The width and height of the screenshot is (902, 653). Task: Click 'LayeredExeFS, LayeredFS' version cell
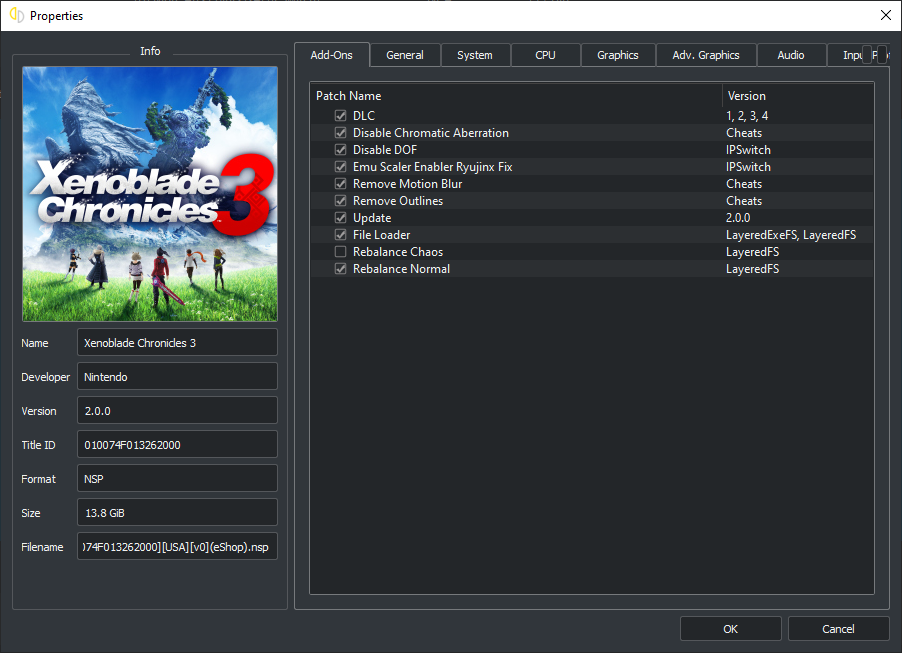791,235
